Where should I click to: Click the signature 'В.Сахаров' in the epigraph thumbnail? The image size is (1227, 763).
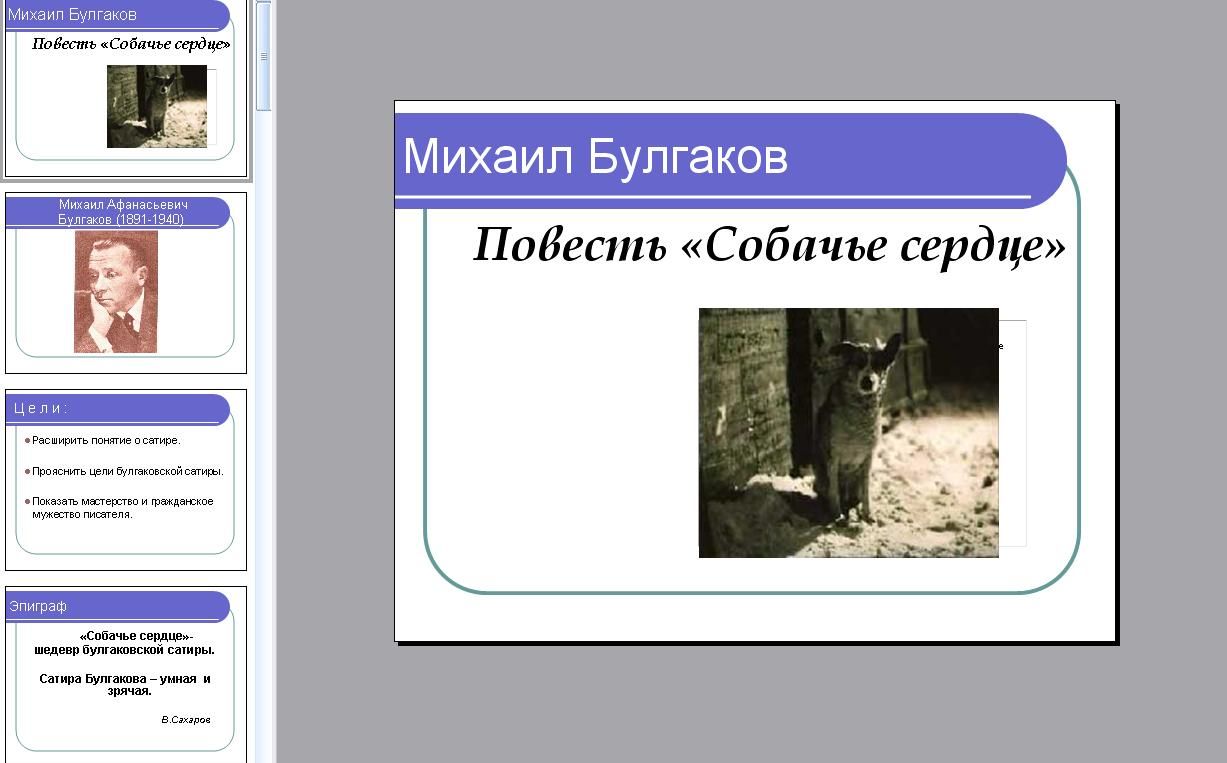[186, 719]
